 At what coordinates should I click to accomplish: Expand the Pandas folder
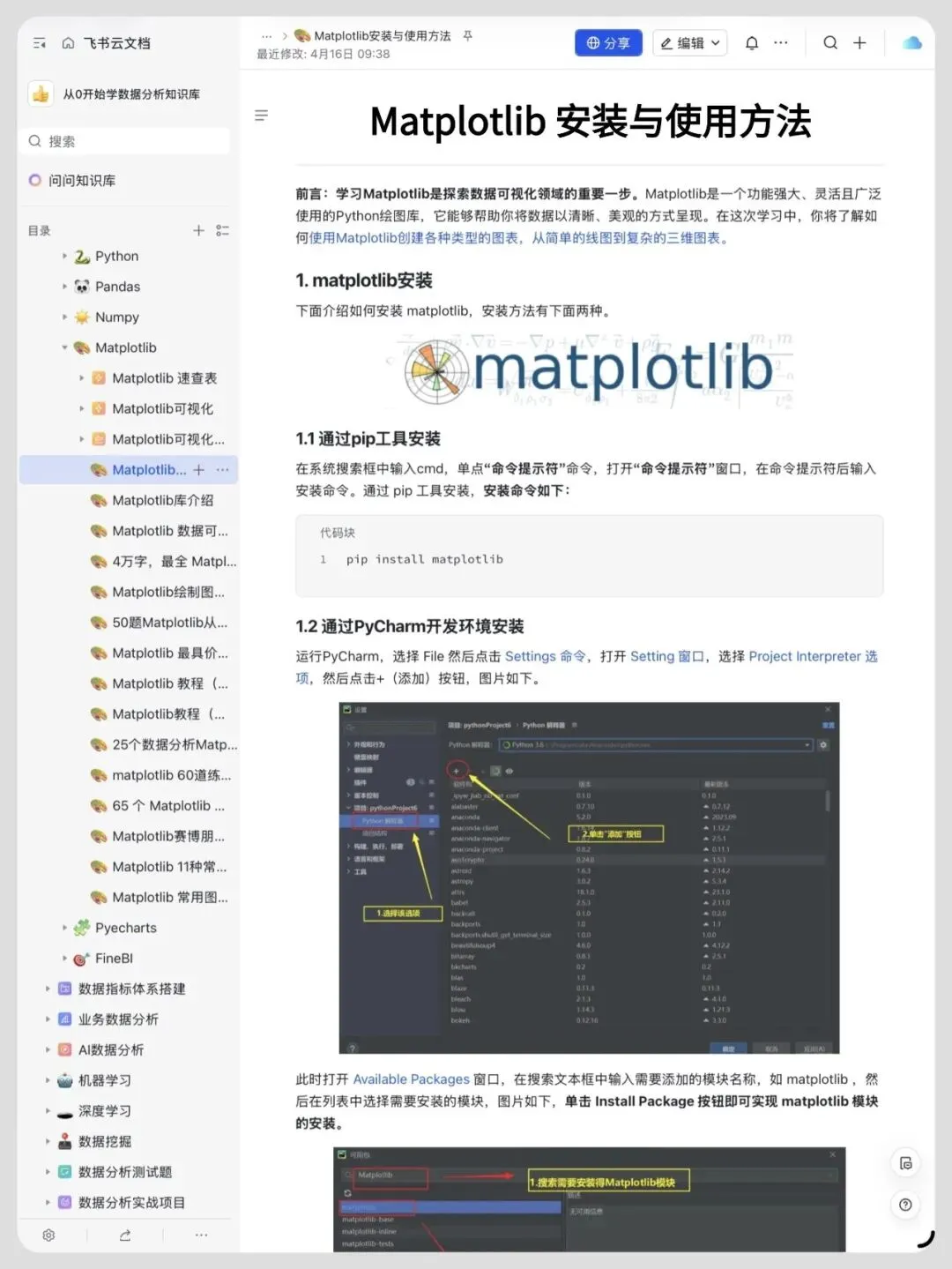[64, 287]
